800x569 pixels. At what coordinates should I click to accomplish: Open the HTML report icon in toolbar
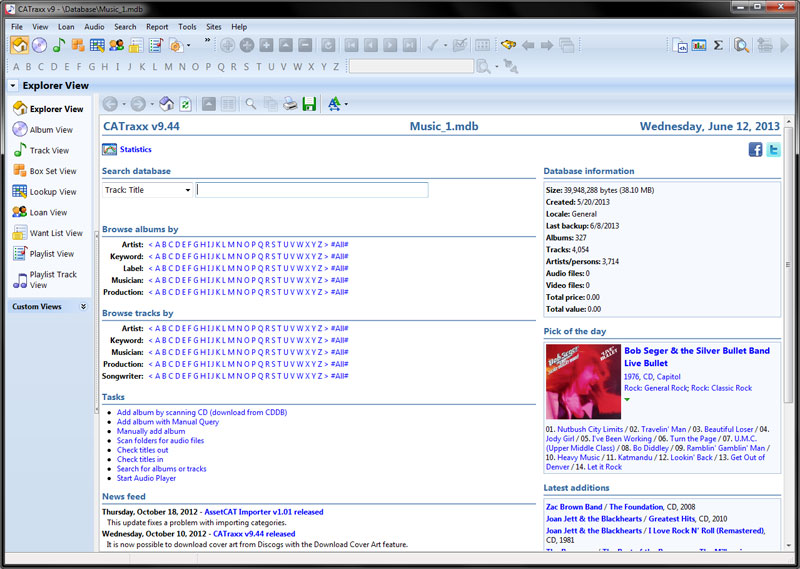680,45
